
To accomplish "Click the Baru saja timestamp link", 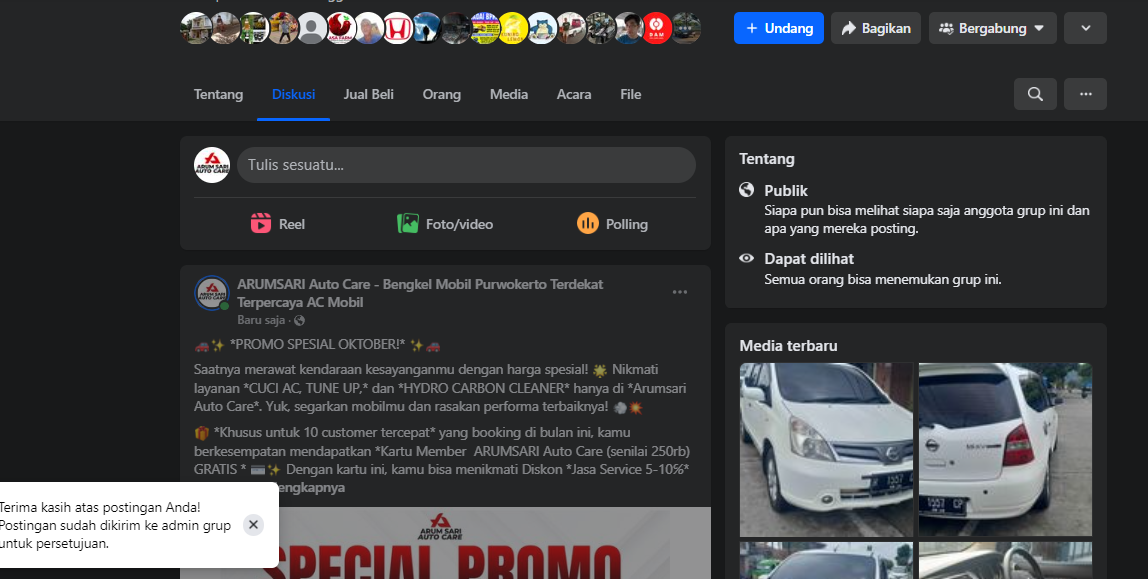I will pyautogui.click(x=261, y=321).
